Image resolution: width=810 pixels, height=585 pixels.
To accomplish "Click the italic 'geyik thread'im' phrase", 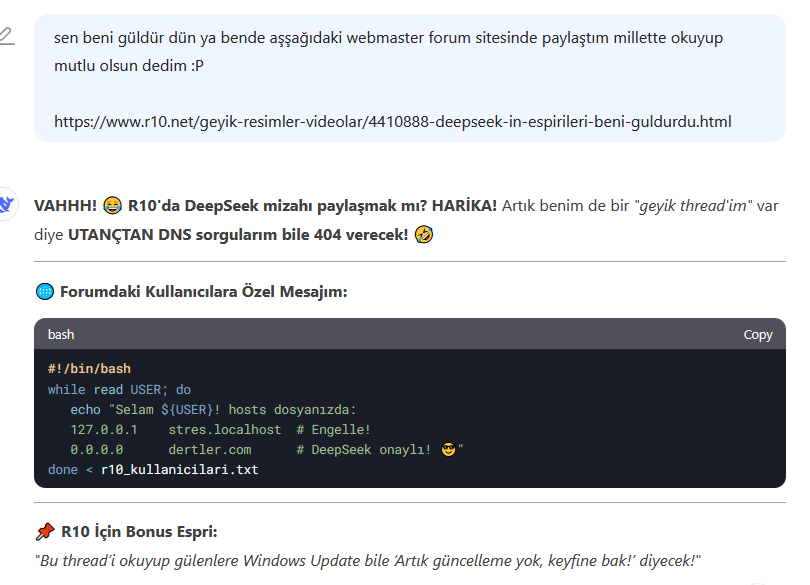I will pyautogui.click(x=693, y=206).
